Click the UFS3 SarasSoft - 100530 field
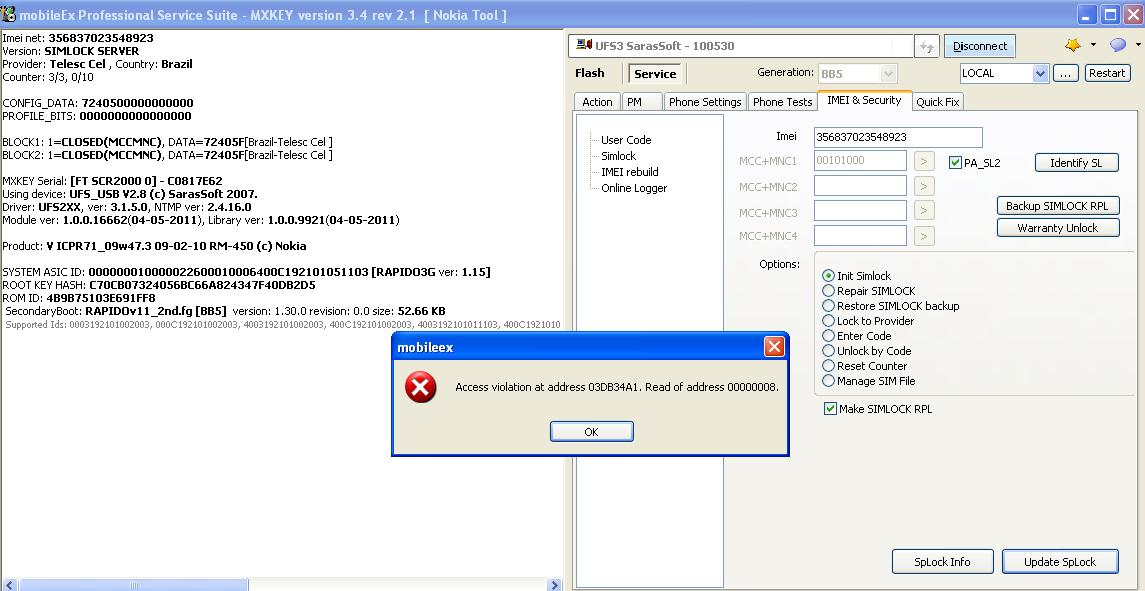 pos(740,46)
